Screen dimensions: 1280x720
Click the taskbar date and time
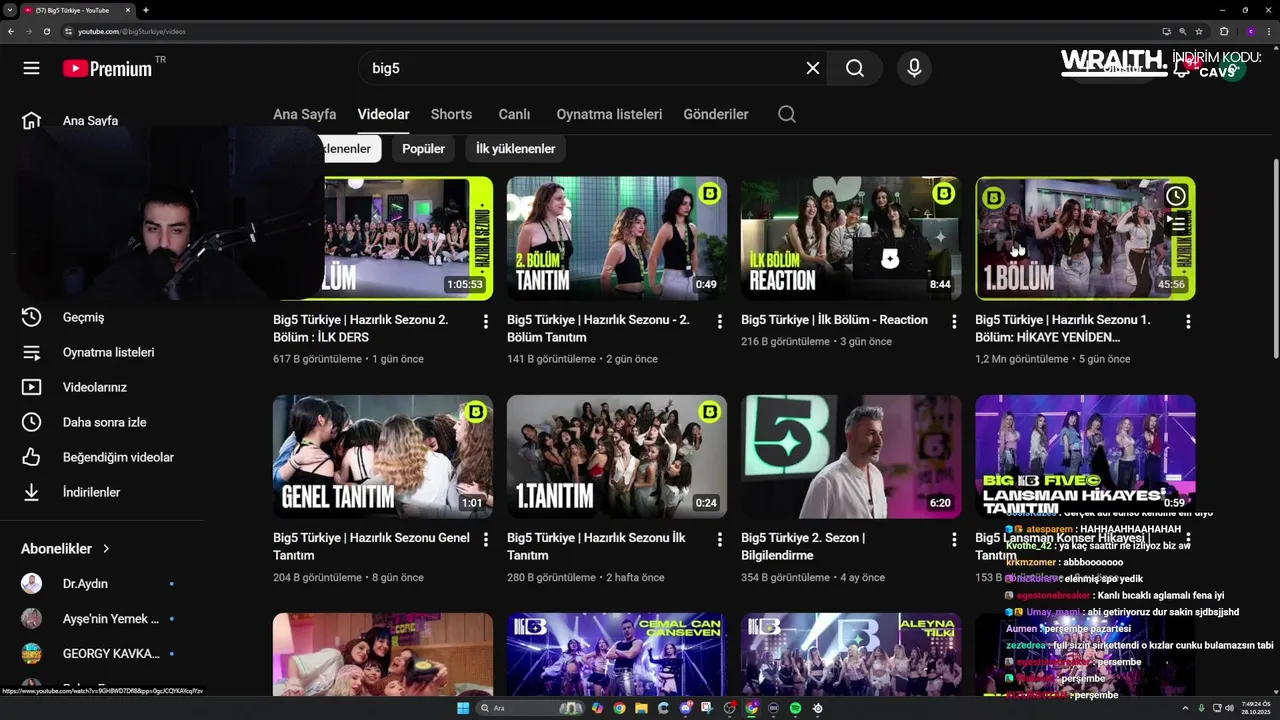[x=1254, y=708]
